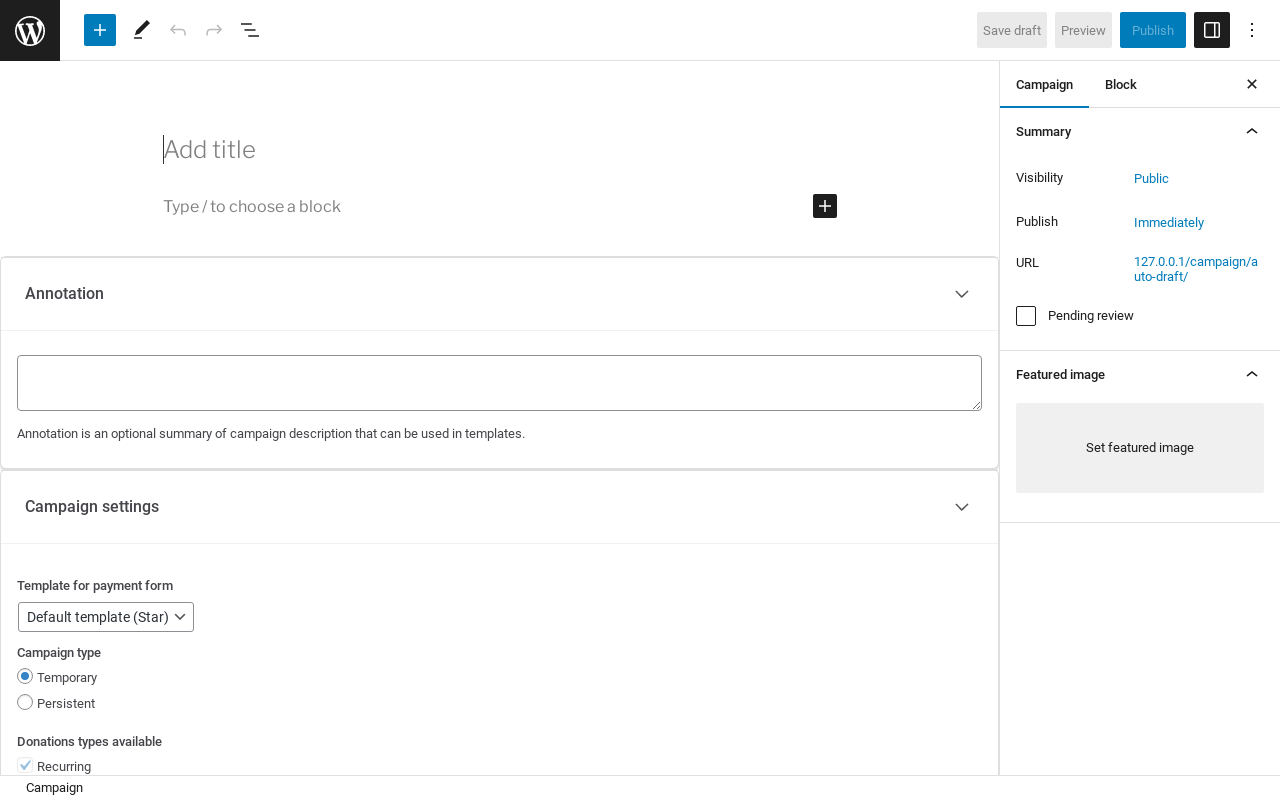This screenshot has height=800, width=1280.
Task: Click the black add block button
Action: tap(825, 206)
